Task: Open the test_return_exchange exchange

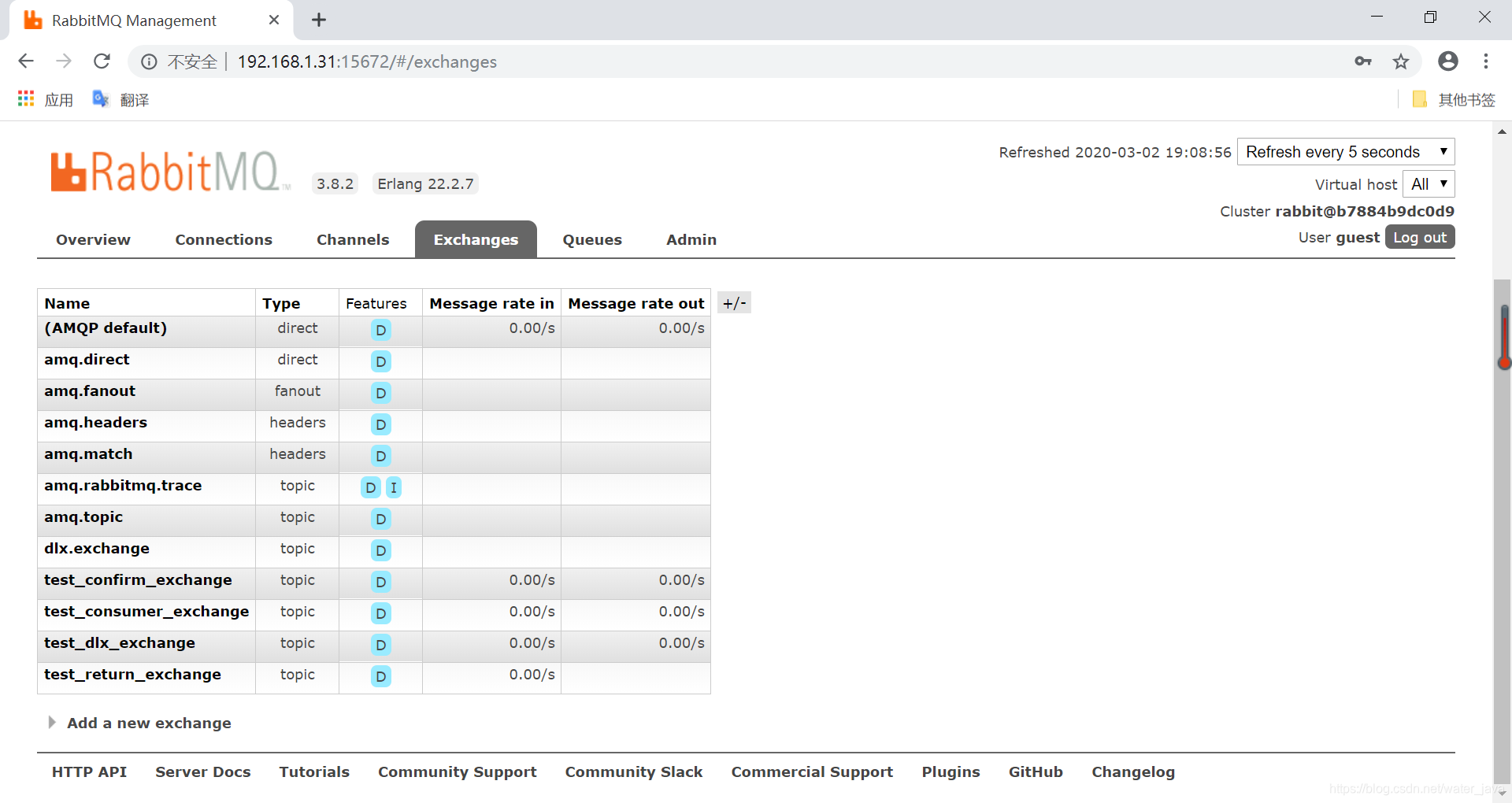Action: pos(132,675)
